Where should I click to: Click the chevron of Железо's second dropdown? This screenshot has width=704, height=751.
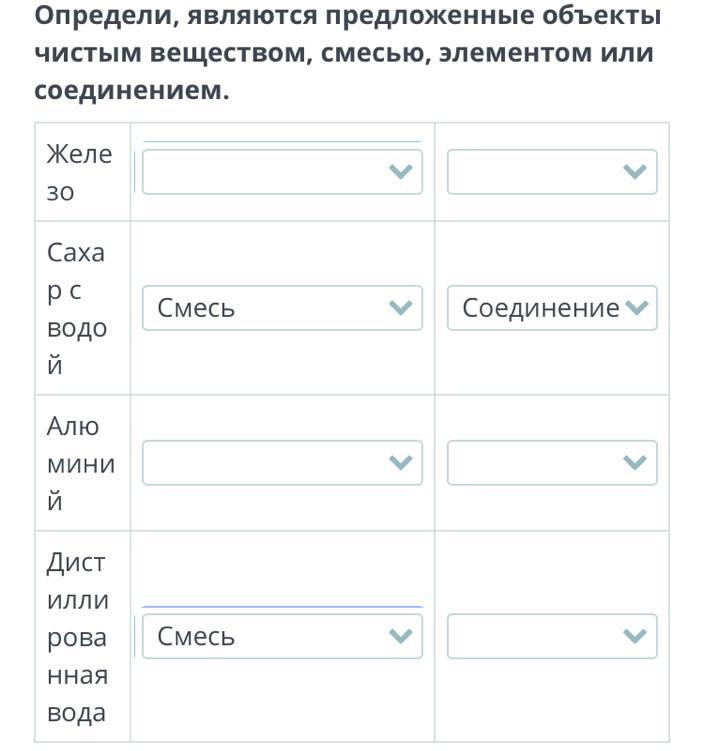(x=635, y=172)
